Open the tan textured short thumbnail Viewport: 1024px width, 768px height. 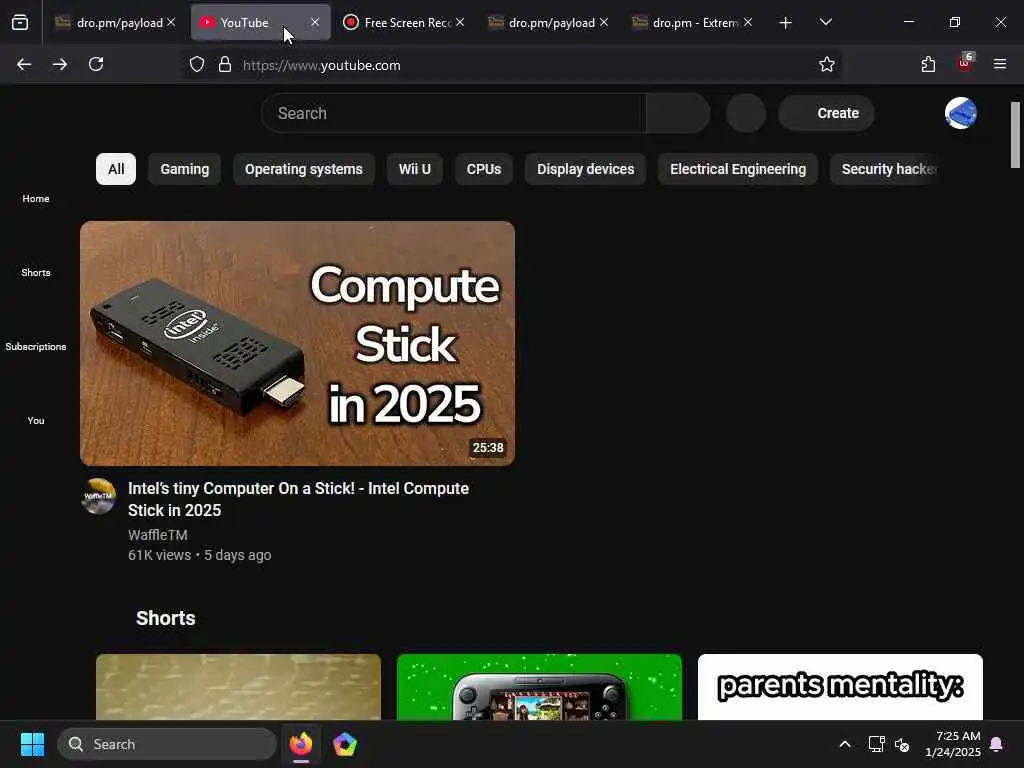click(x=238, y=687)
